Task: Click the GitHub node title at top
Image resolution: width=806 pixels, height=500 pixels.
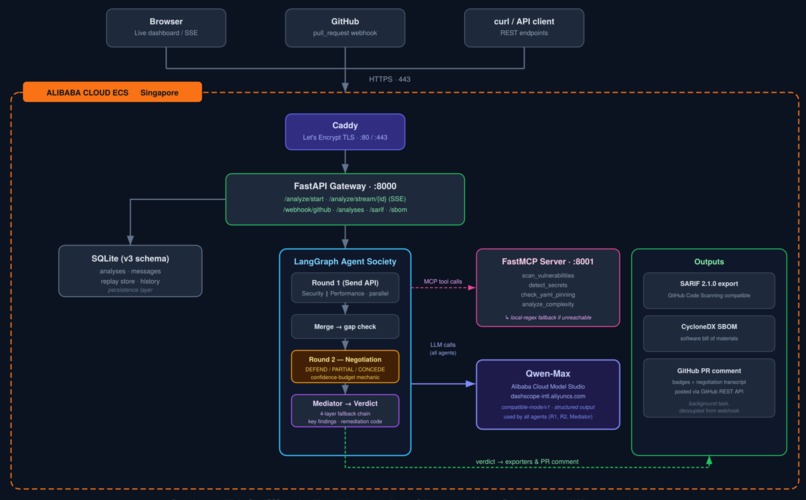Action: click(x=345, y=22)
